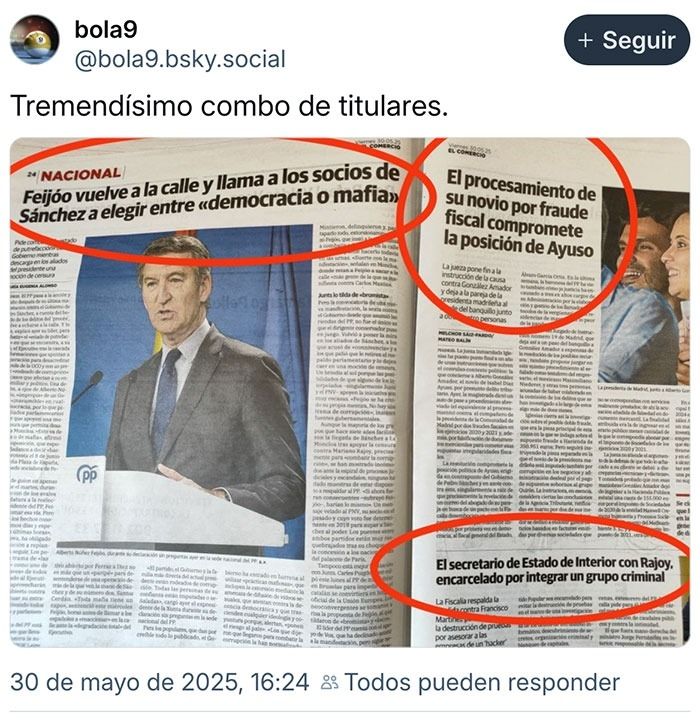Image resolution: width=700 pixels, height=724 pixels.
Task: Click the circled Ayuso fraude fiscal headline
Action: [519, 215]
